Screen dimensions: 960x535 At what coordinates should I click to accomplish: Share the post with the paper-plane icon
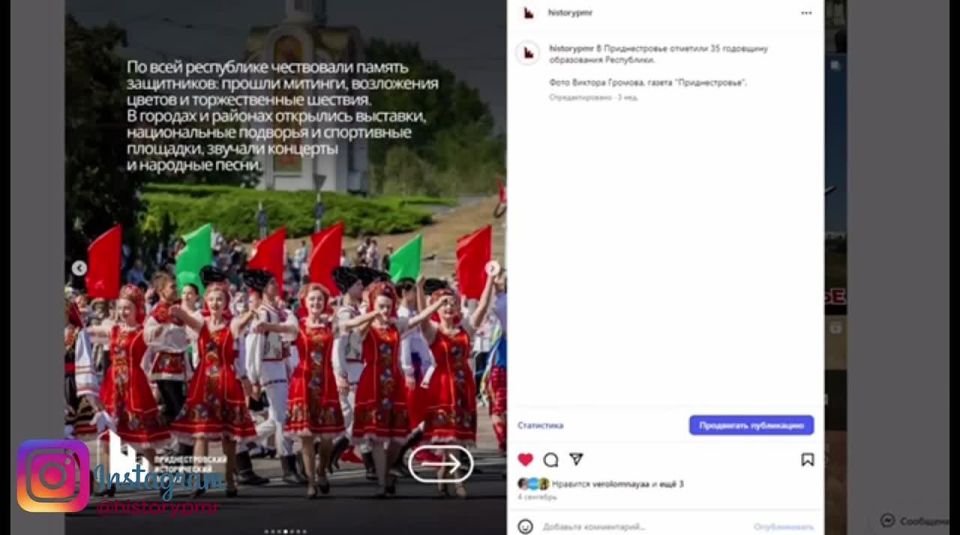(x=576, y=460)
